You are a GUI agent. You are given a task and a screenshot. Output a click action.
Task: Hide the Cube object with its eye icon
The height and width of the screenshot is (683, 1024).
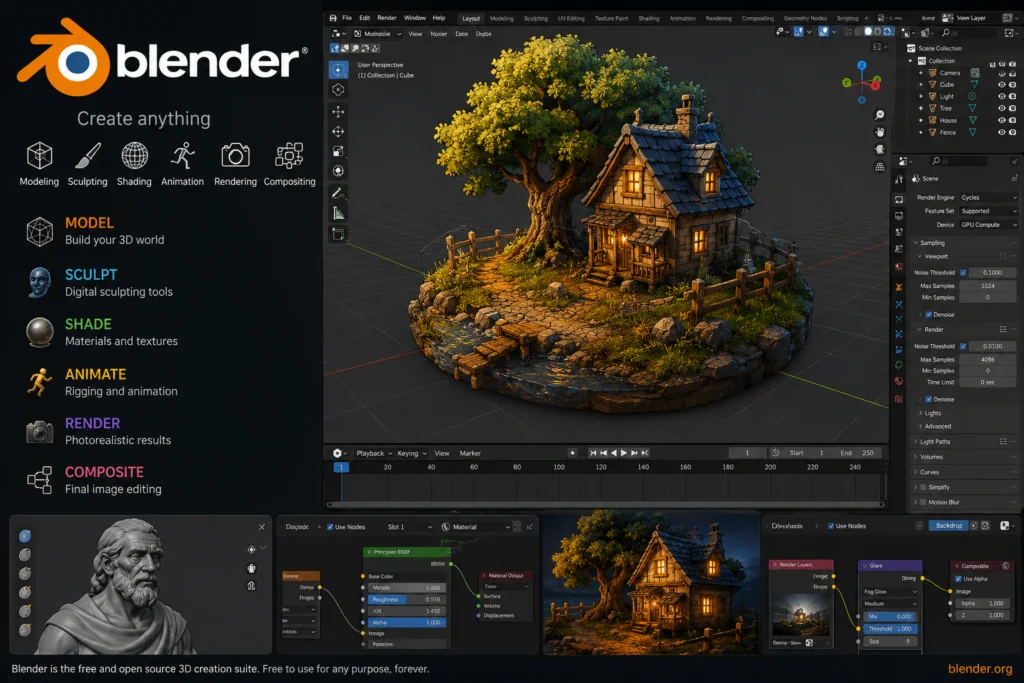coord(1002,85)
